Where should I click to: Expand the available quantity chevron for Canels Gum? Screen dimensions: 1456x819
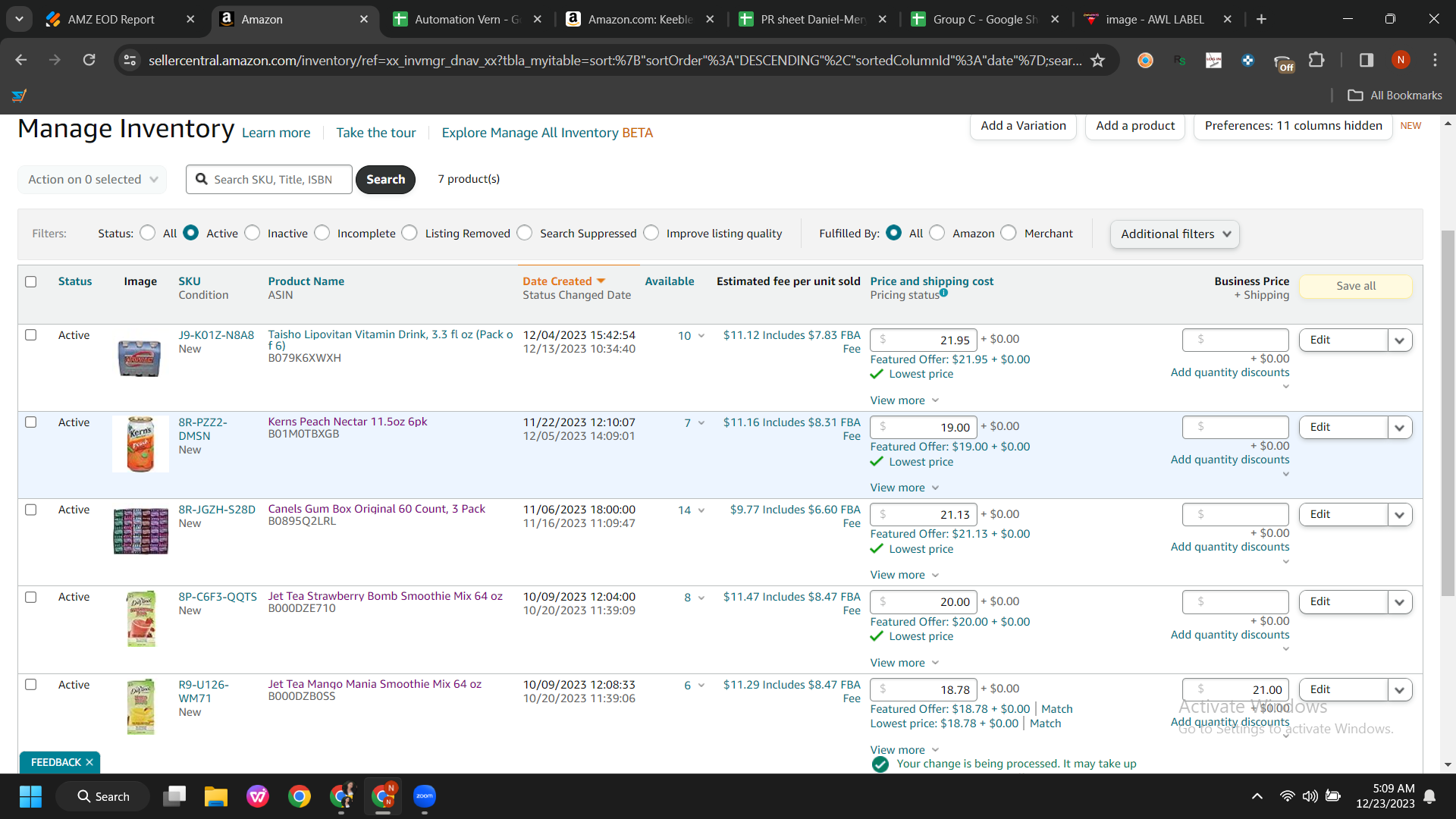point(701,510)
